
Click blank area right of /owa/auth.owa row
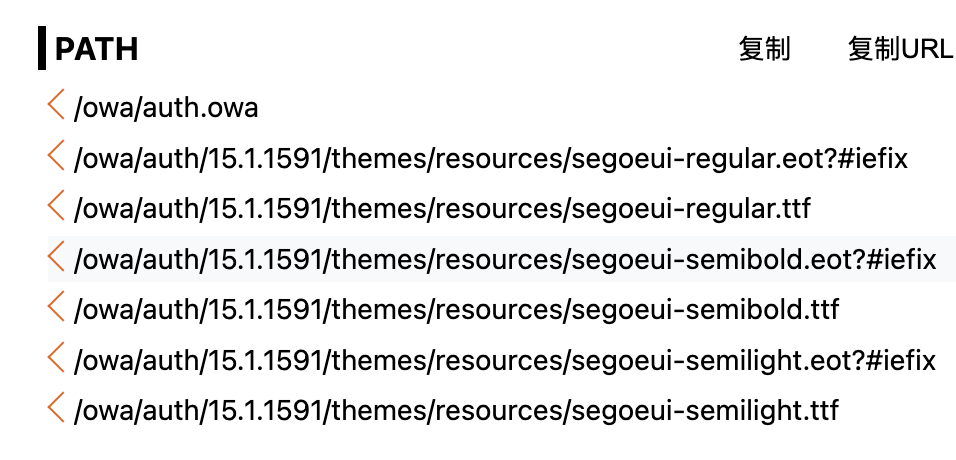point(600,108)
